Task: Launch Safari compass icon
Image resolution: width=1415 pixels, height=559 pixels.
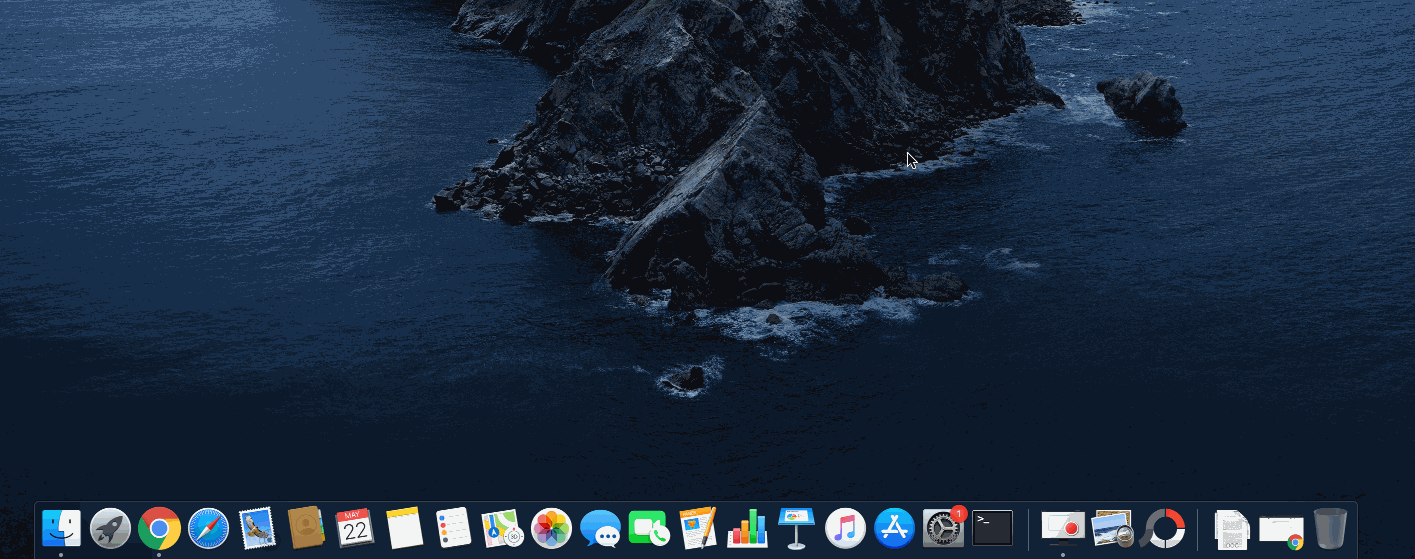Action: (208, 528)
